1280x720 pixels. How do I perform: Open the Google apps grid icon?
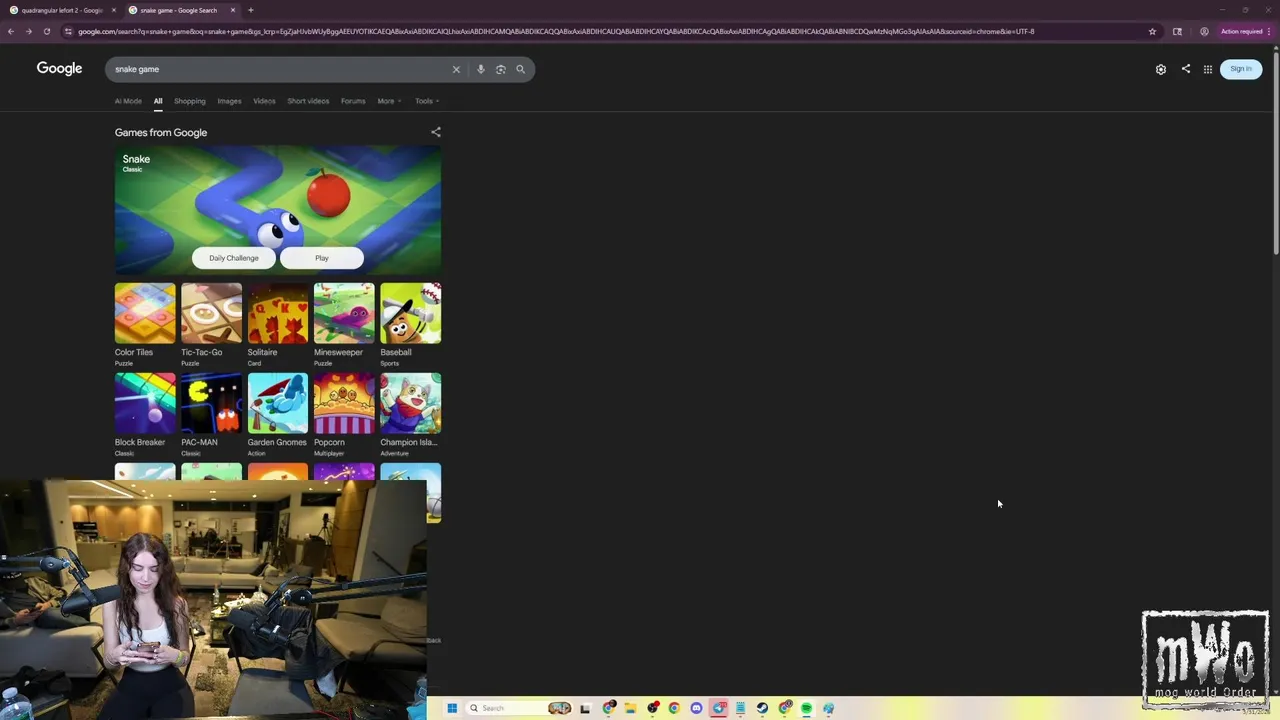1208,69
